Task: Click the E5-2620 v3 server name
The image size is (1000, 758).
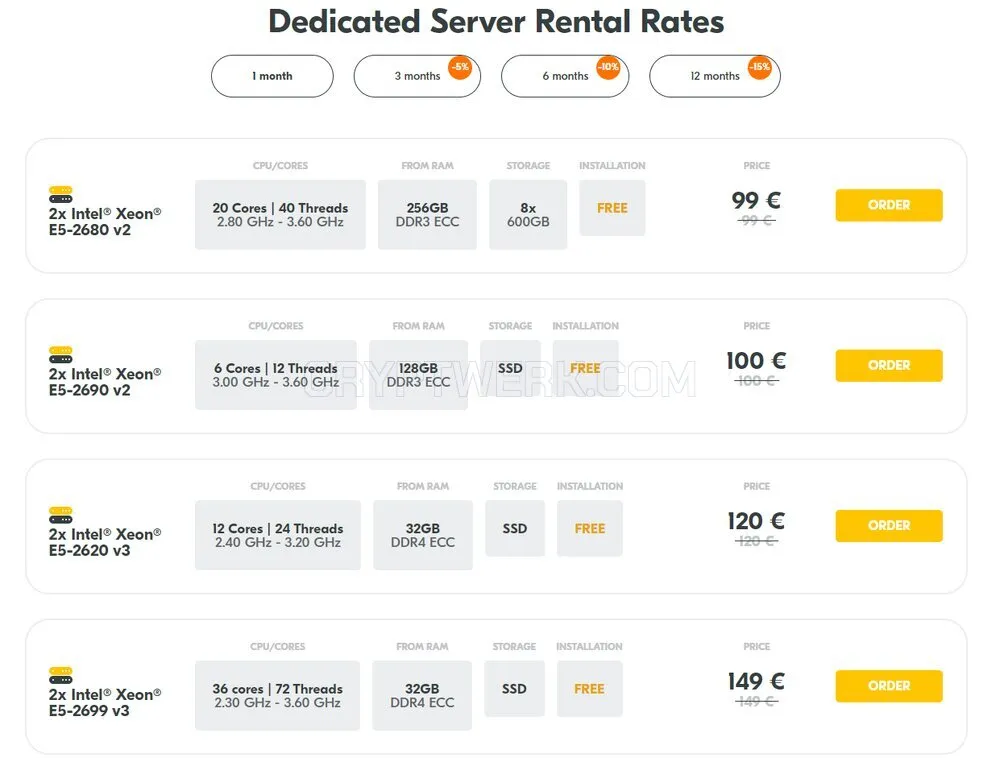Action: tap(105, 542)
